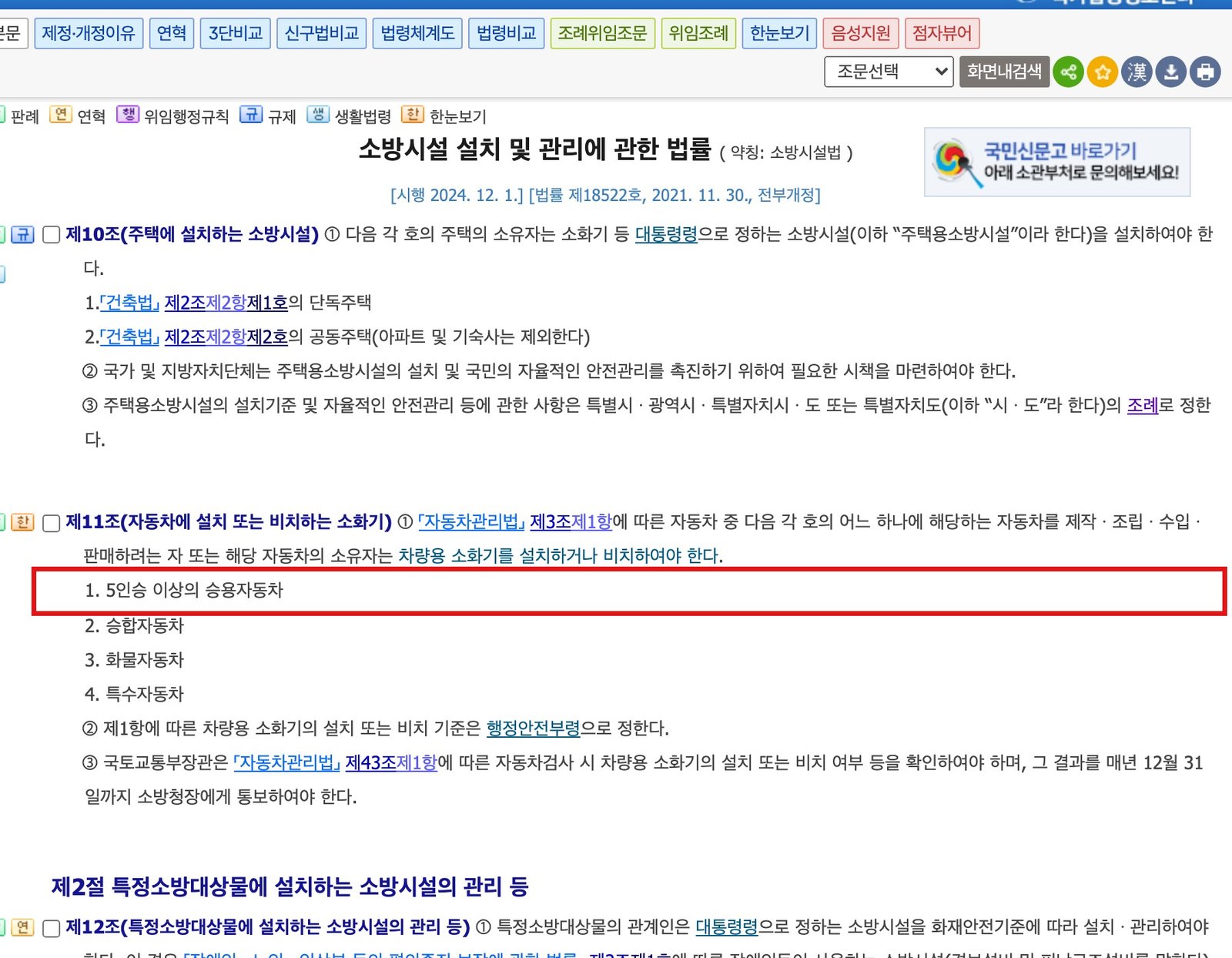The width and height of the screenshot is (1232, 958).
Task: Open the 국민신문고 바로가기 banner
Action: coord(1057,162)
